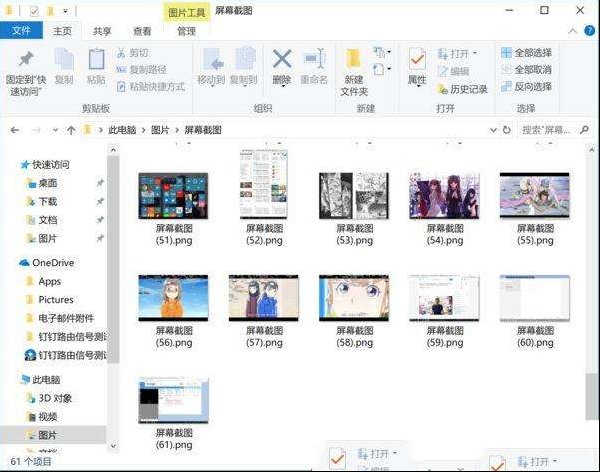Click 粘贴快捷方式 option
Viewport: 600px width, 472px height.
[151, 87]
